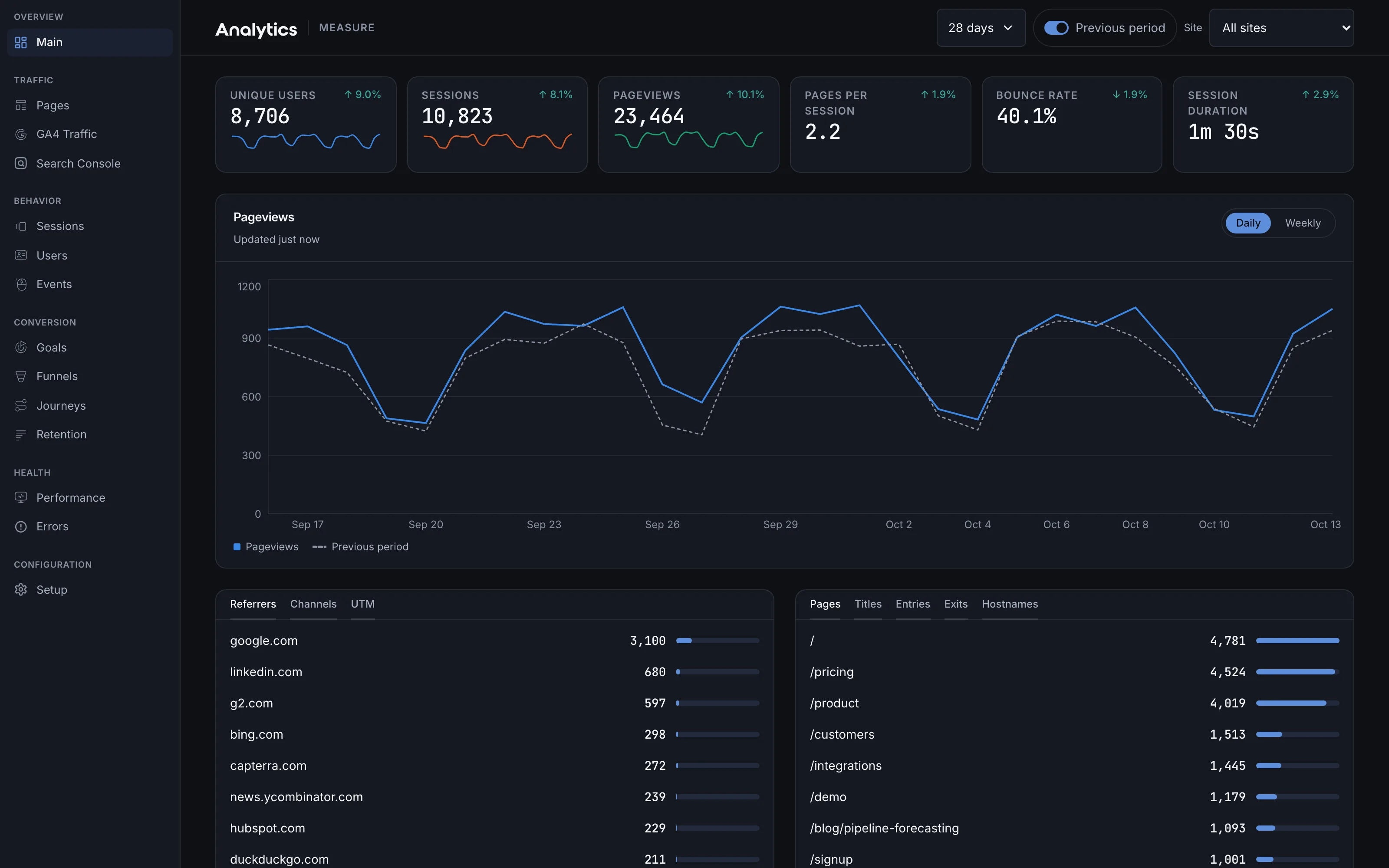Open the Hostnames tab
1389x868 pixels.
coord(1010,605)
